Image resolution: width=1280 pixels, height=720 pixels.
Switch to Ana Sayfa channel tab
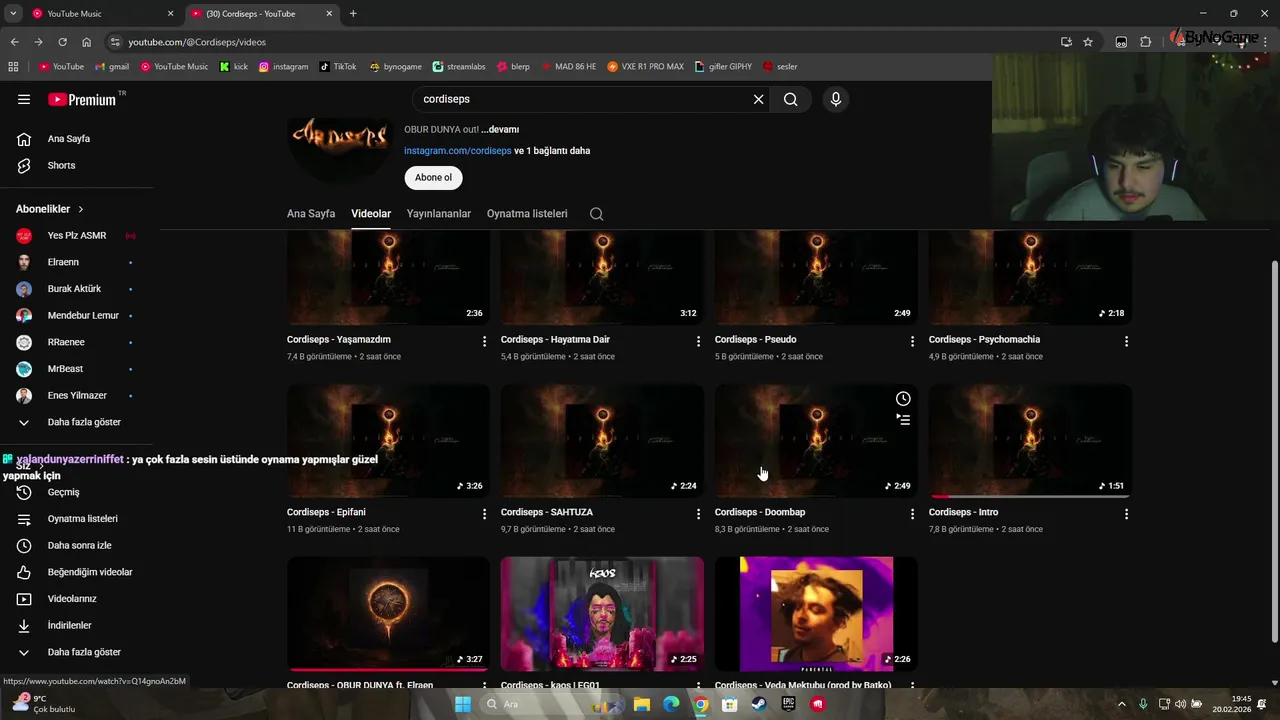pos(311,214)
